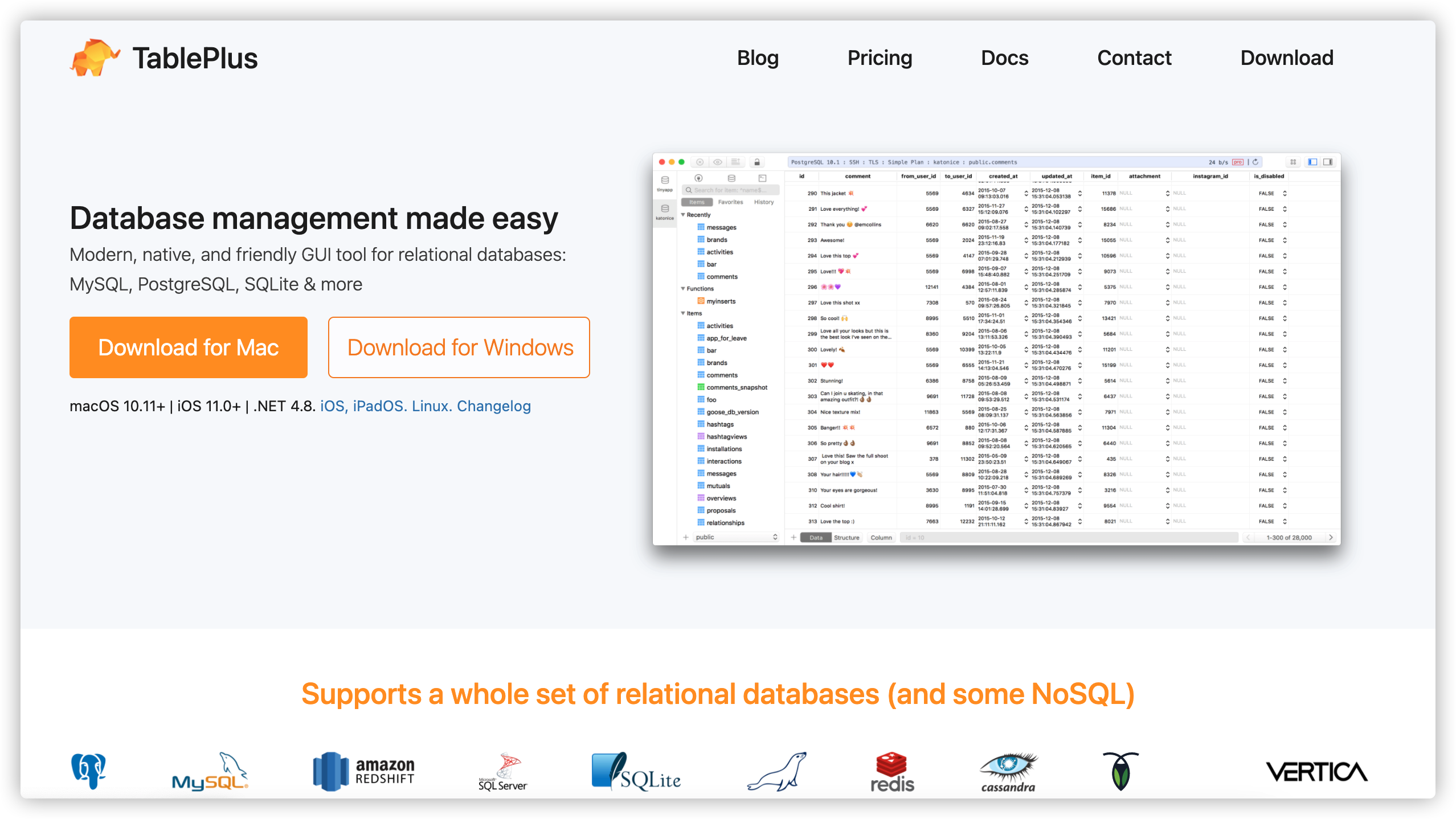Open the Docs page in navigation
1456x819 pixels.
(1004, 58)
